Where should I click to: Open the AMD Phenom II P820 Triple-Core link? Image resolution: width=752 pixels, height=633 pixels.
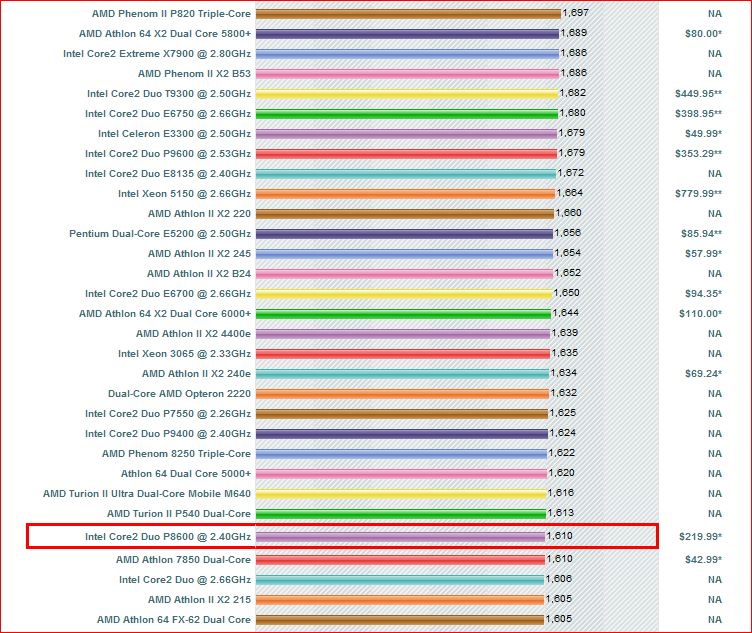(x=171, y=14)
